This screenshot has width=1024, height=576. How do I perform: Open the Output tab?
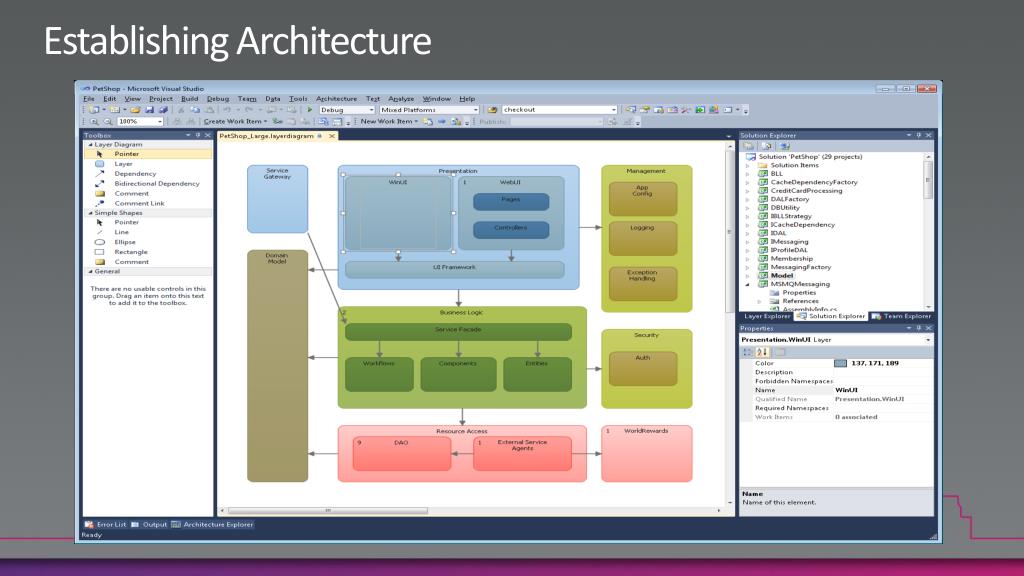pyautogui.click(x=149, y=524)
